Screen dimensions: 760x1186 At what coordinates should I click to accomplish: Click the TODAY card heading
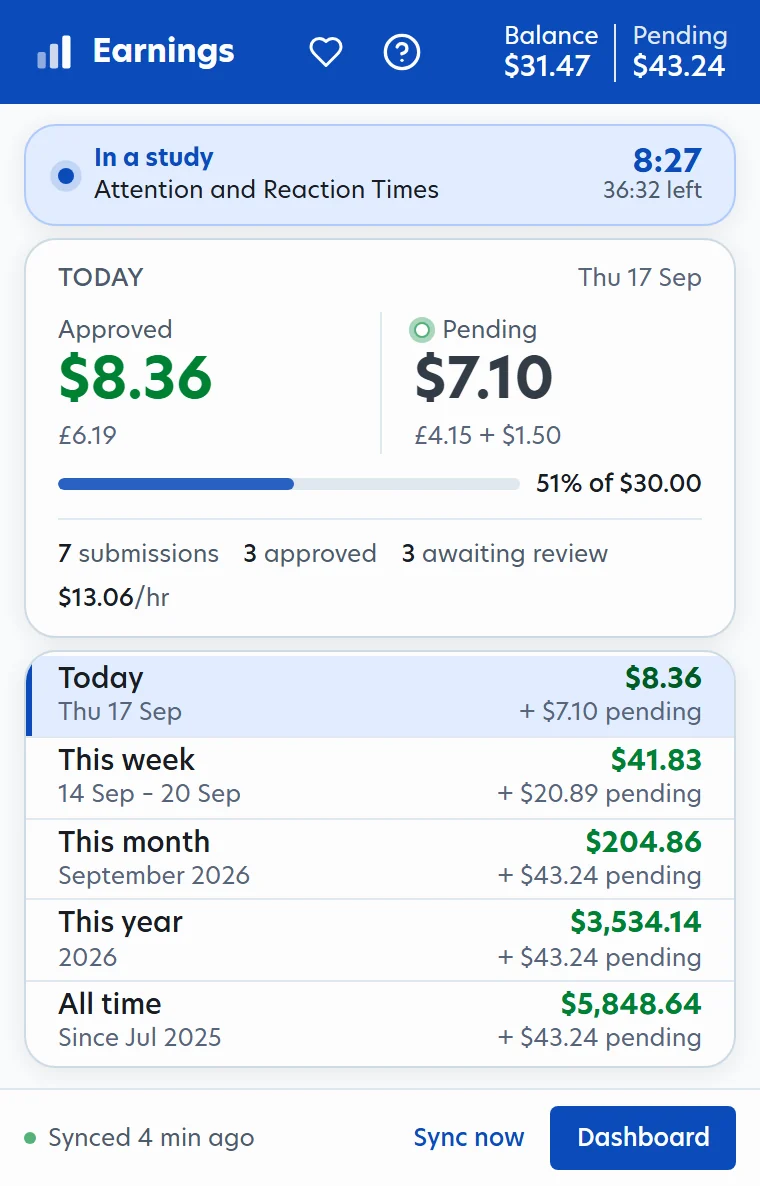pyautogui.click(x=101, y=278)
